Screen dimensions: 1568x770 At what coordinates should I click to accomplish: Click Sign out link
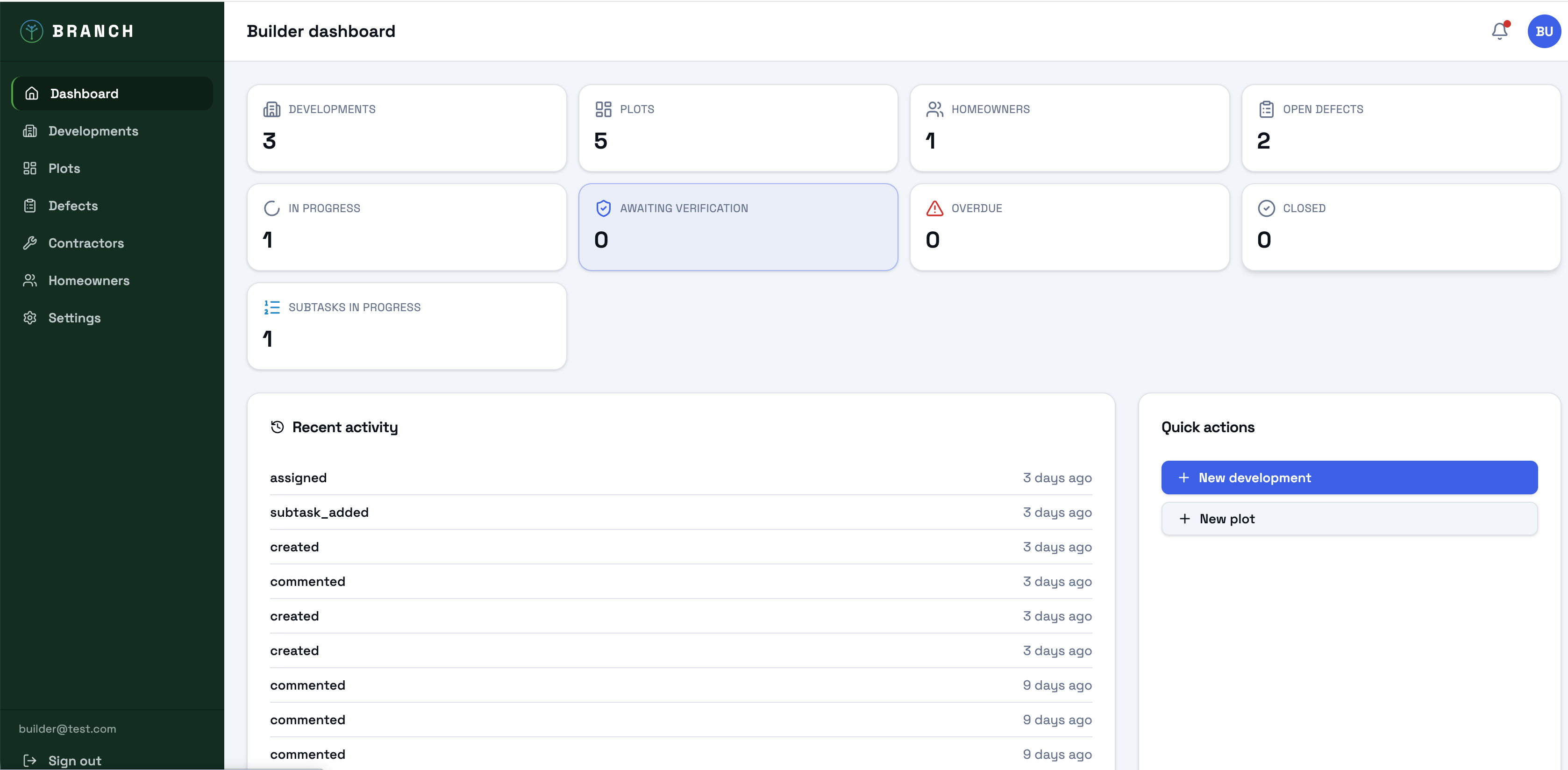click(x=74, y=760)
